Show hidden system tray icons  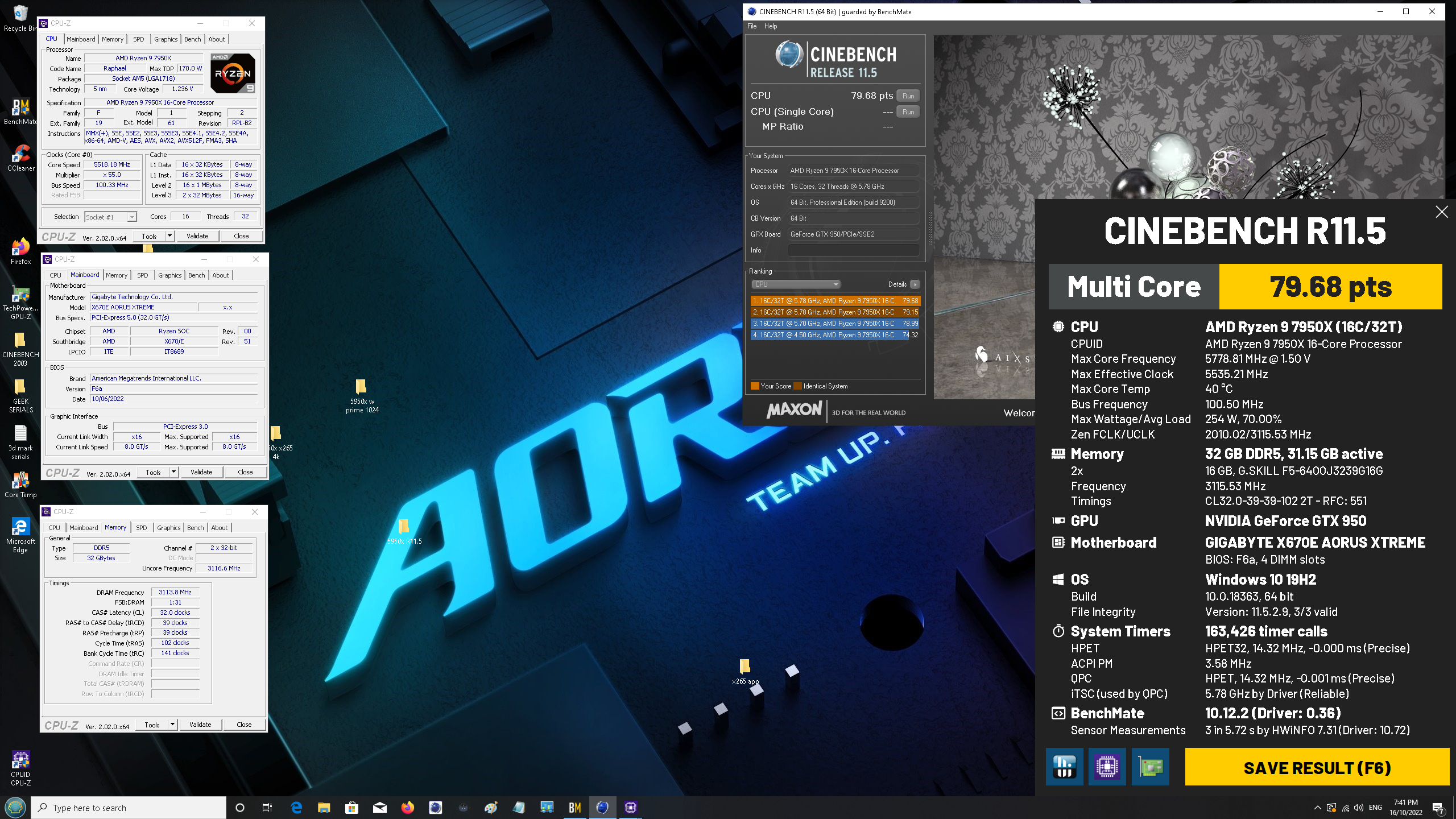click(1317, 808)
